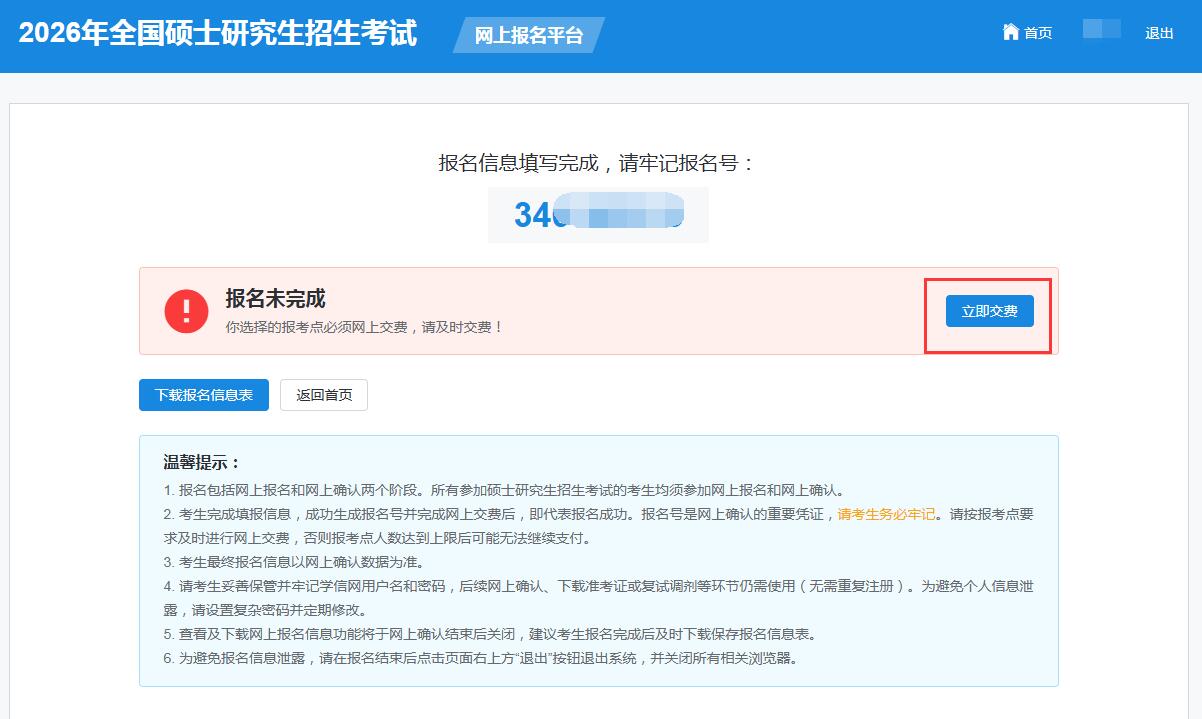Click the 网上报名平台 header badge
This screenshot has width=1202, height=719.
tap(528, 36)
